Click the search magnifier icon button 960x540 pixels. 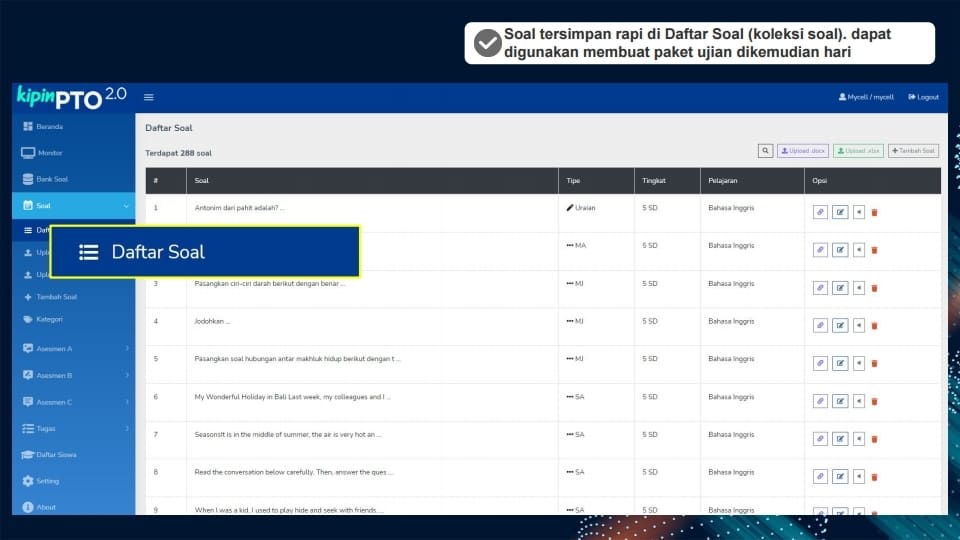765,151
